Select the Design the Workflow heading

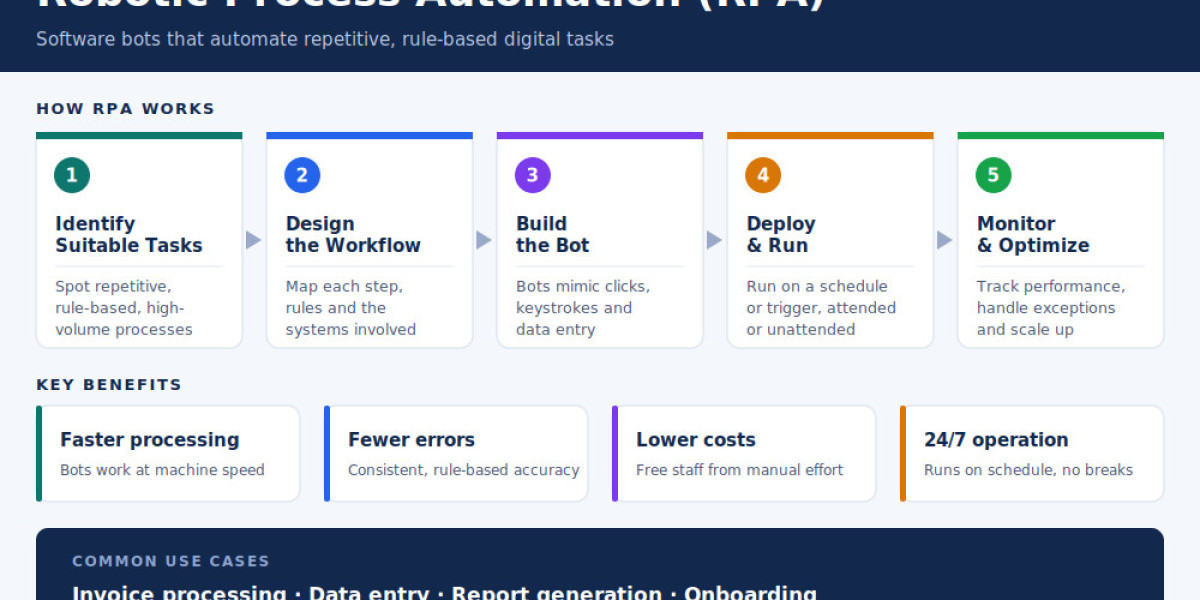point(353,234)
